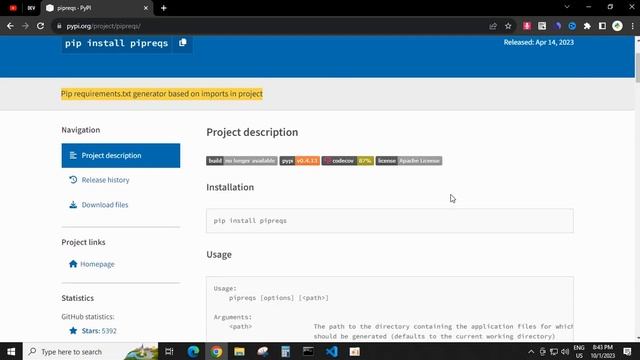
Task: Click the Usage heading
Action: 219,255
